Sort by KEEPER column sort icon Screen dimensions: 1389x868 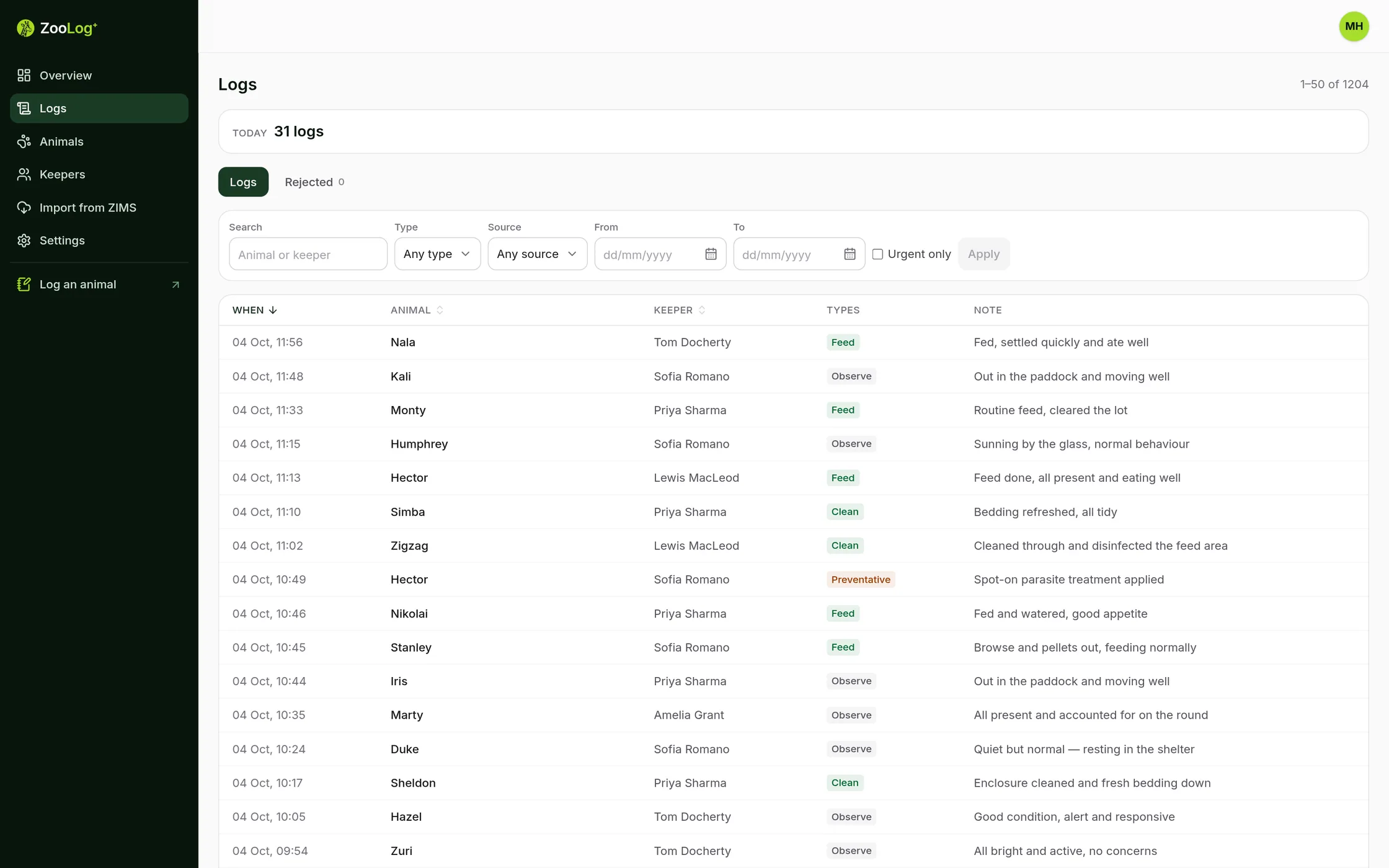pos(702,310)
